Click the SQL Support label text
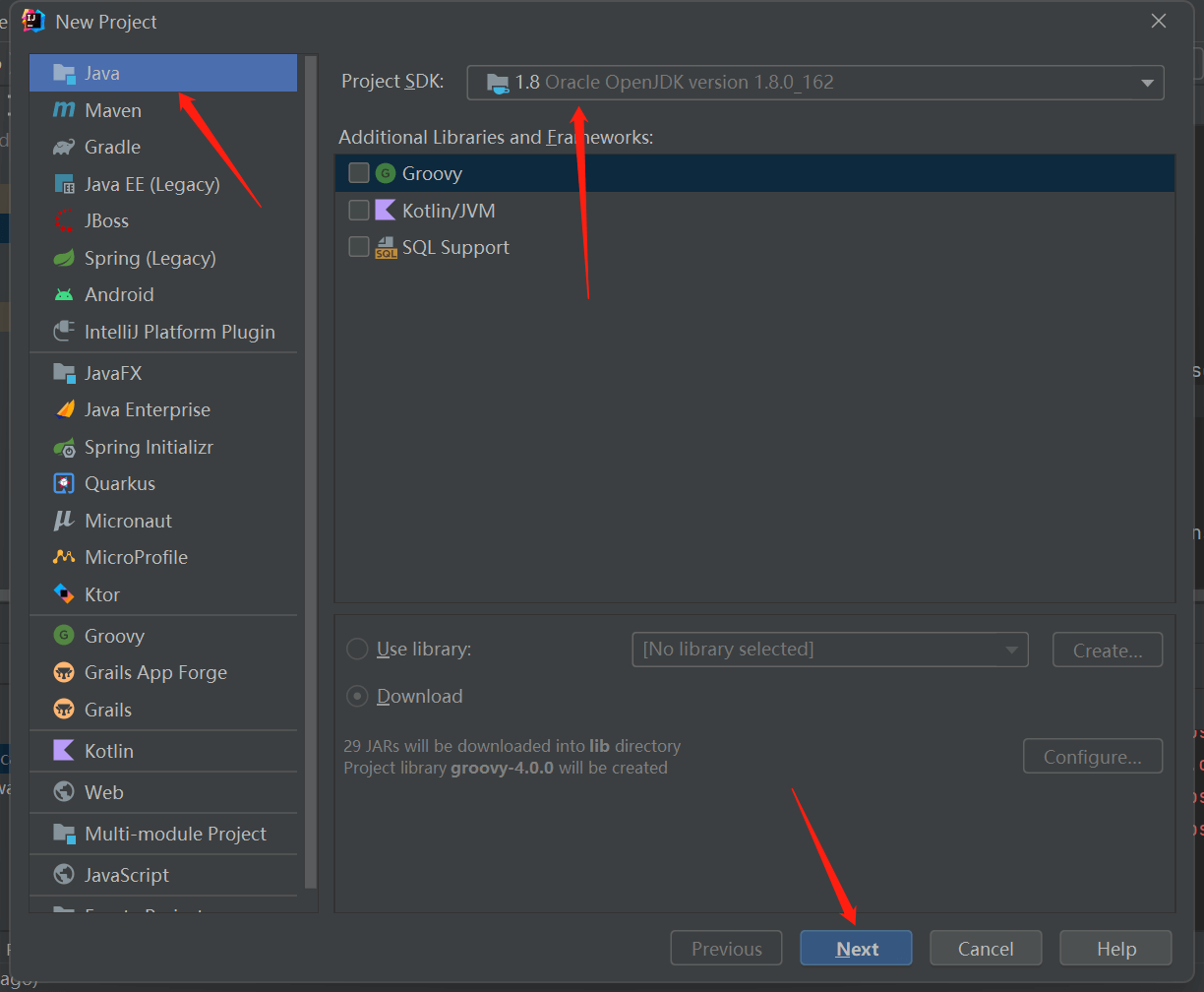Image resolution: width=1204 pixels, height=992 pixels. (455, 247)
